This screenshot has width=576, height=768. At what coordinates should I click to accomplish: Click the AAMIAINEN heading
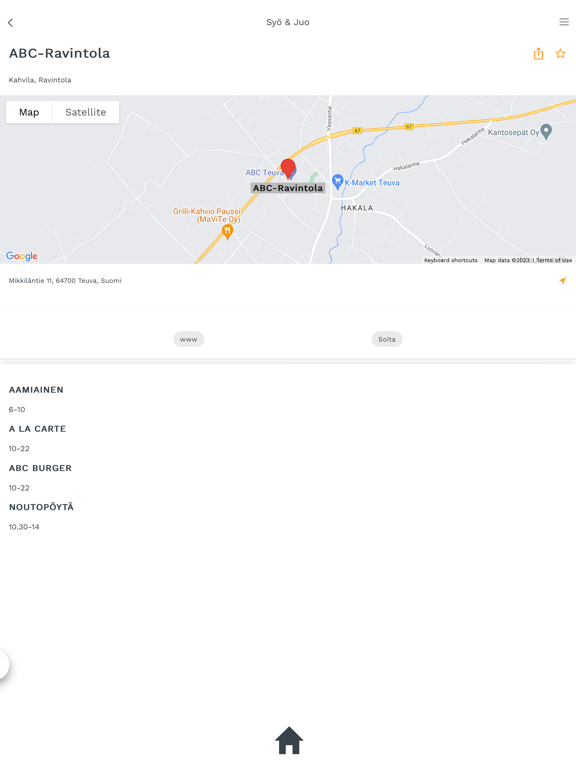click(36, 390)
